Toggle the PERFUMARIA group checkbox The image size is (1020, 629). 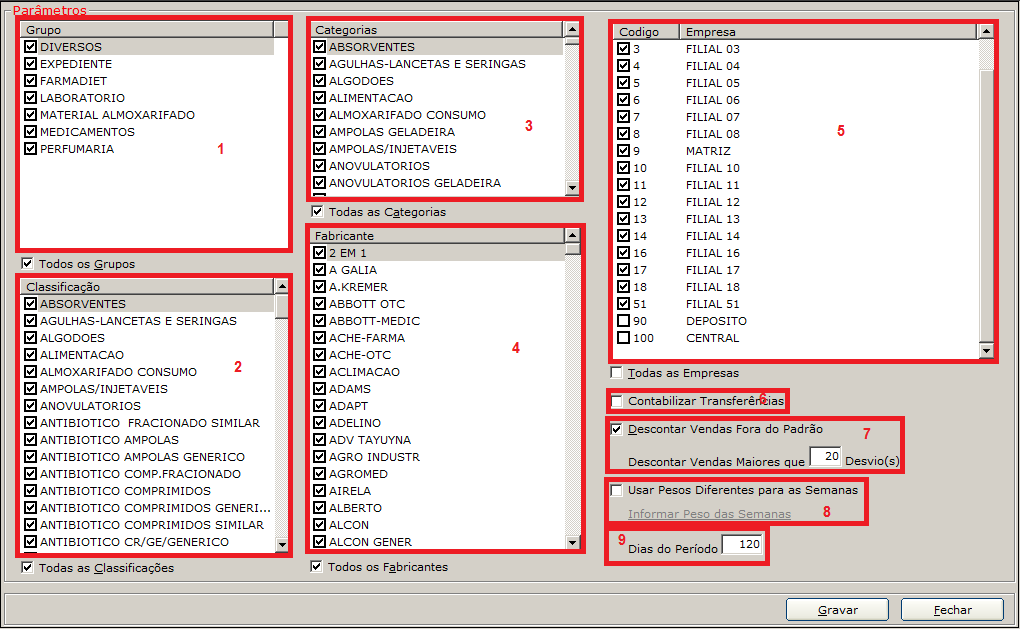click(31, 149)
